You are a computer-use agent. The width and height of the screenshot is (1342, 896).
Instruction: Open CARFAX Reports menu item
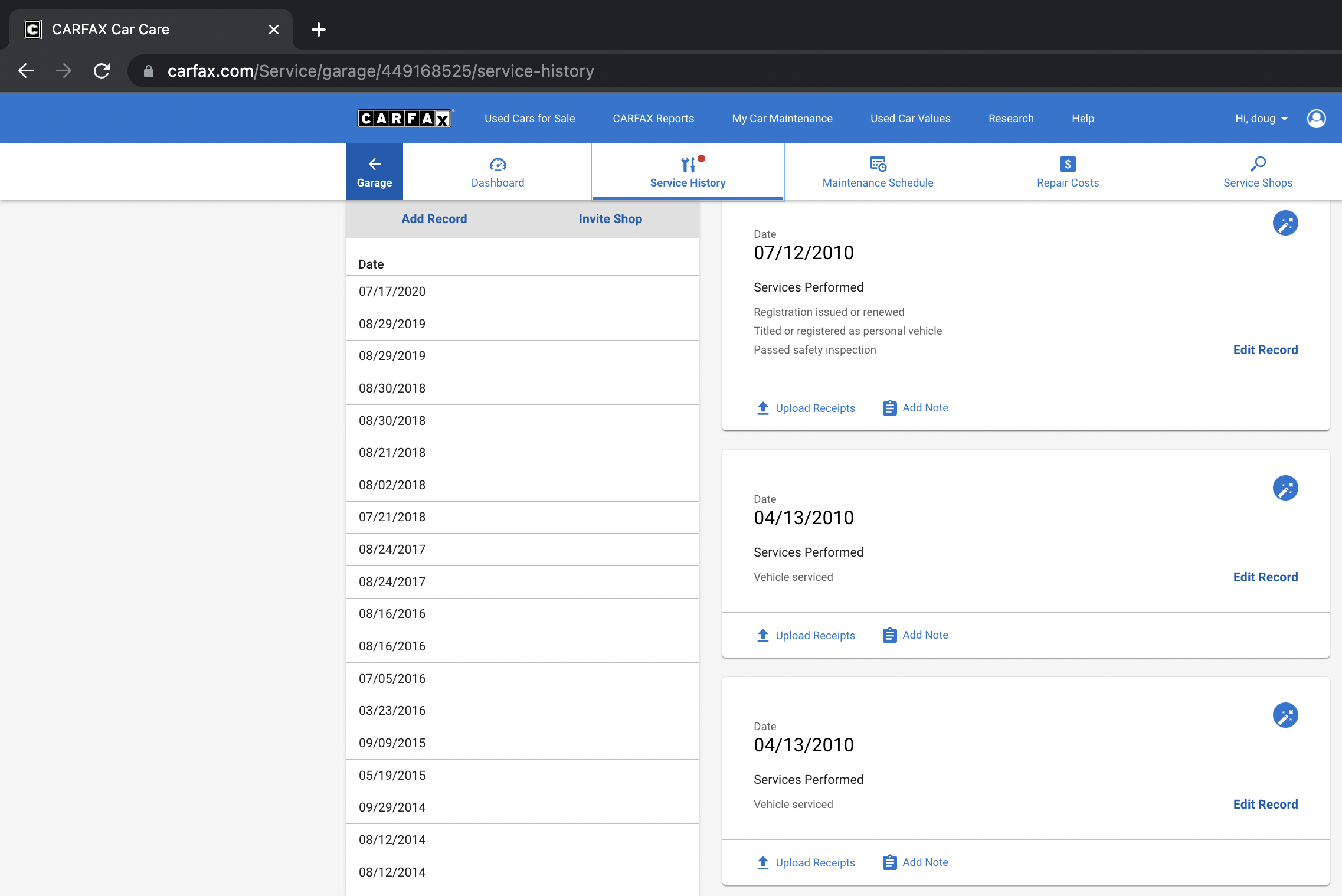point(653,119)
